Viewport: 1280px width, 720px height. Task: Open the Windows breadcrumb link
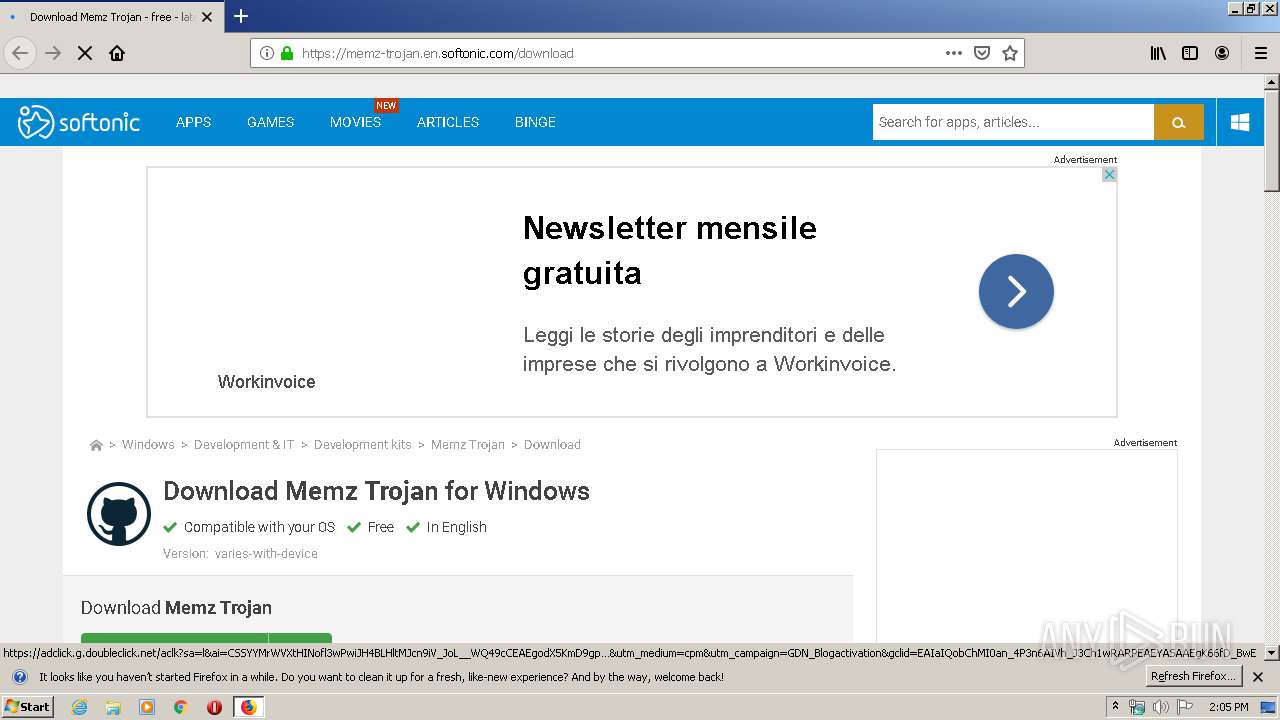pyautogui.click(x=148, y=445)
